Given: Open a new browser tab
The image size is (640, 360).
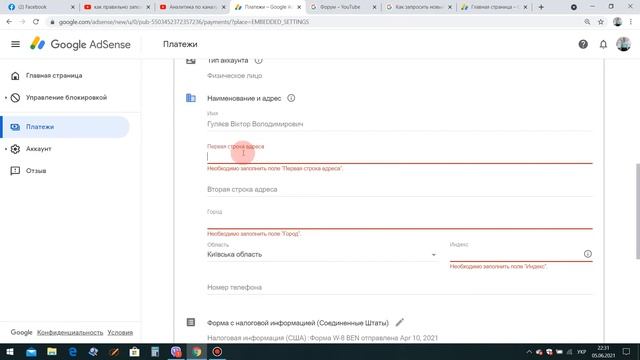Looking at the screenshot, I should pyautogui.click(x=541, y=7).
